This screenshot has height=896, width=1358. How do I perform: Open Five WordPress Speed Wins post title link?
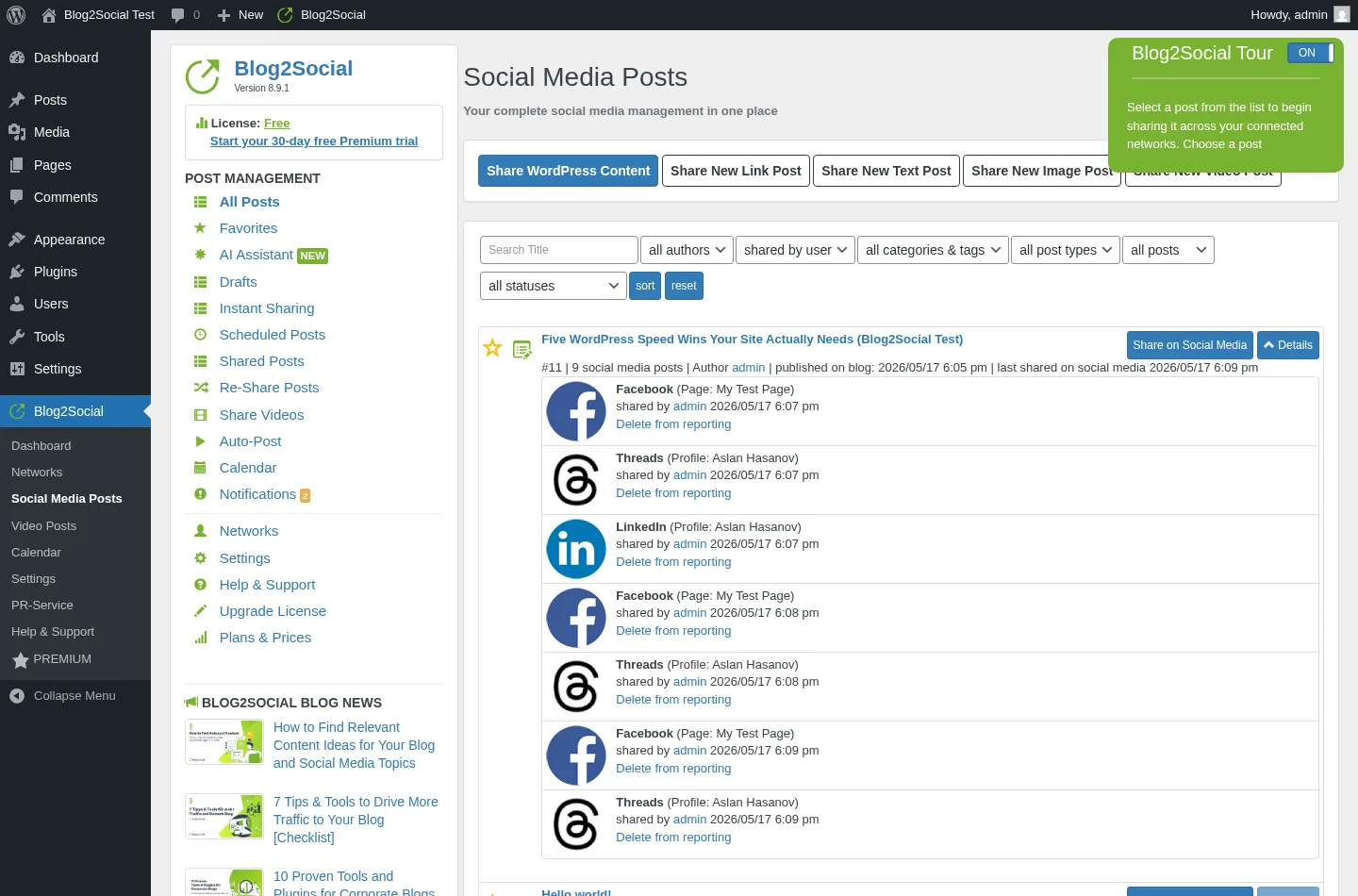tap(753, 340)
